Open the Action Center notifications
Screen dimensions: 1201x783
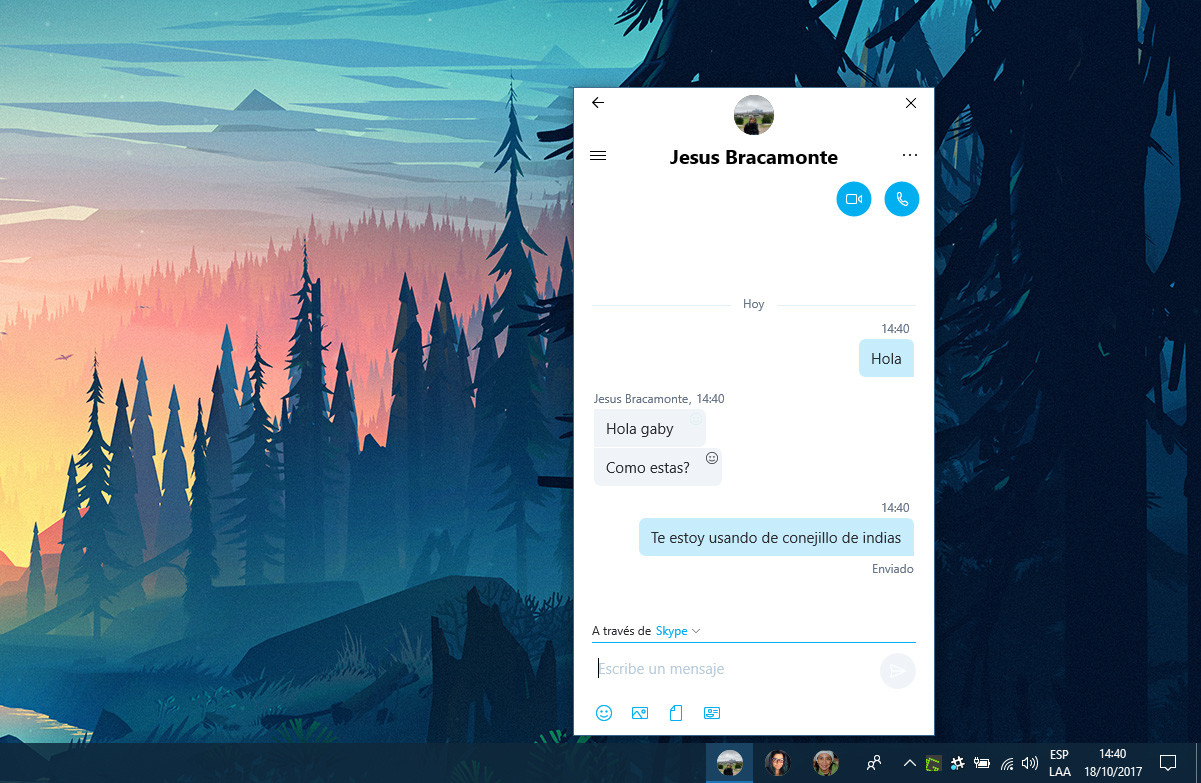(x=1167, y=763)
